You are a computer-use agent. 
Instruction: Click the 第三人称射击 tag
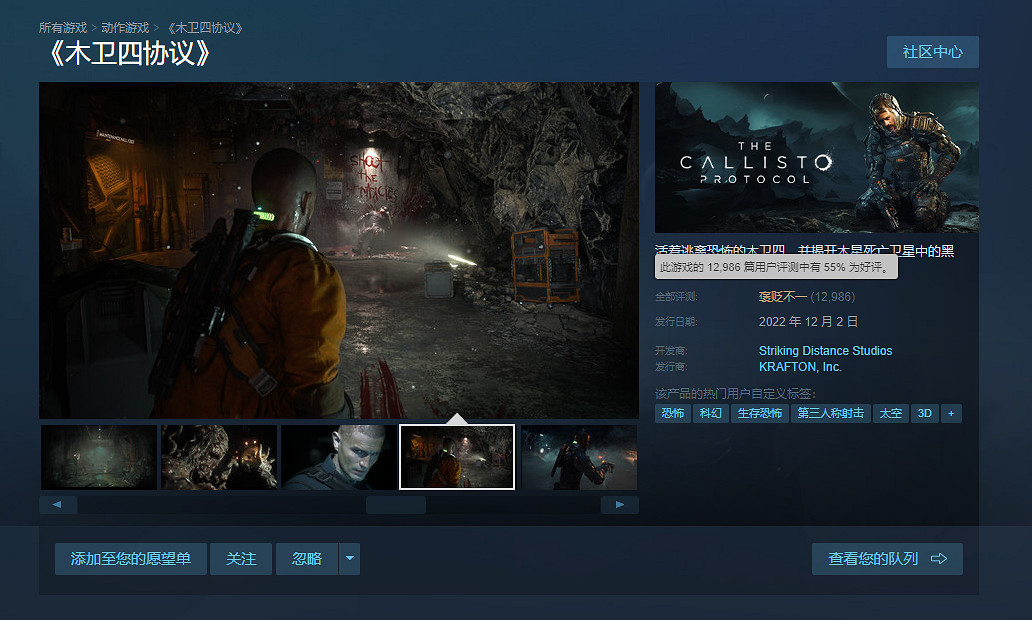pos(830,413)
